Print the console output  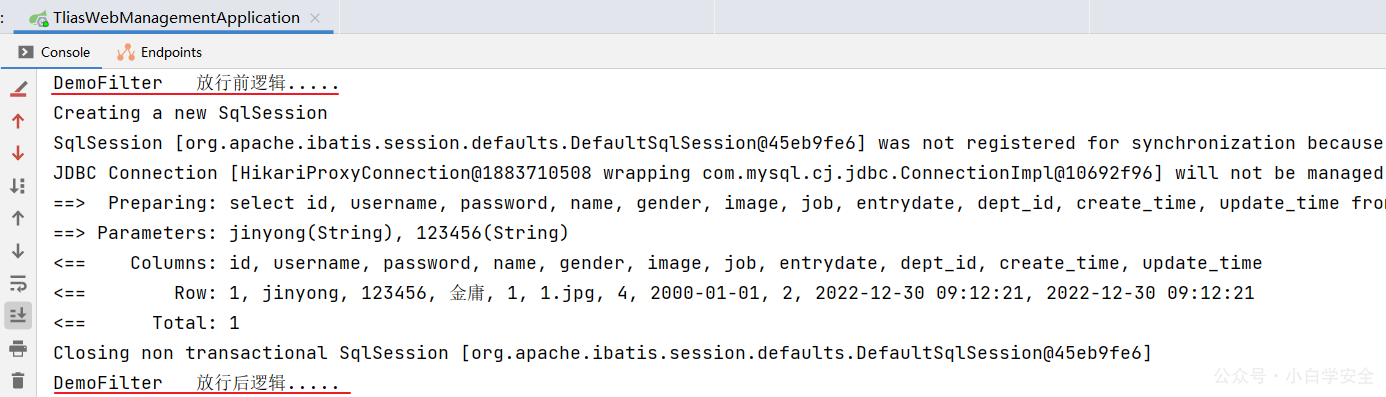(x=18, y=348)
